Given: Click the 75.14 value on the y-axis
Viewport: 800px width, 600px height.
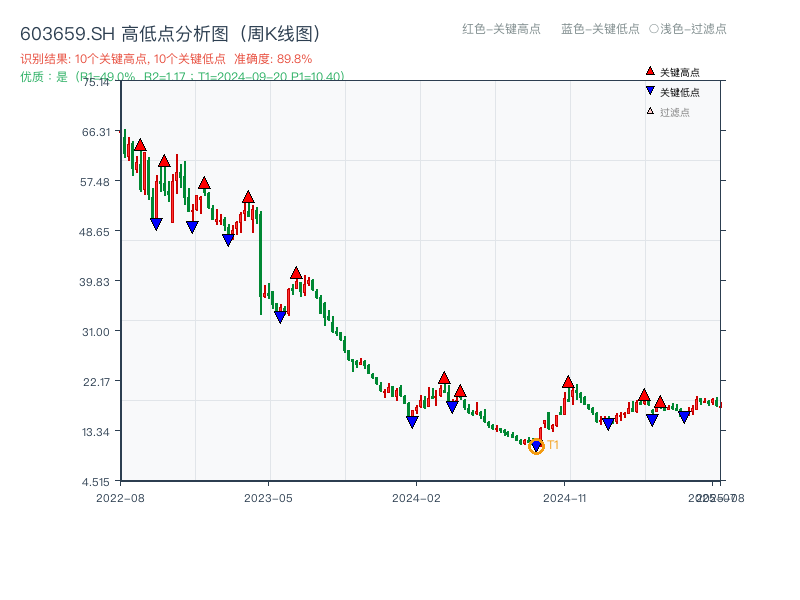Looking at the screenshot, I should coord(95,84).
